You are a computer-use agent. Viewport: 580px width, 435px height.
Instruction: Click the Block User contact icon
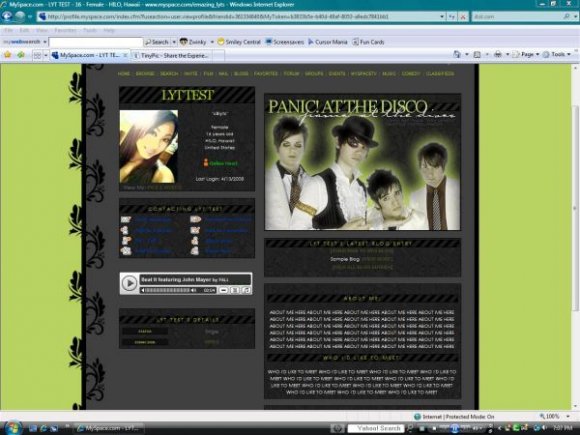(x=195, y=240)
